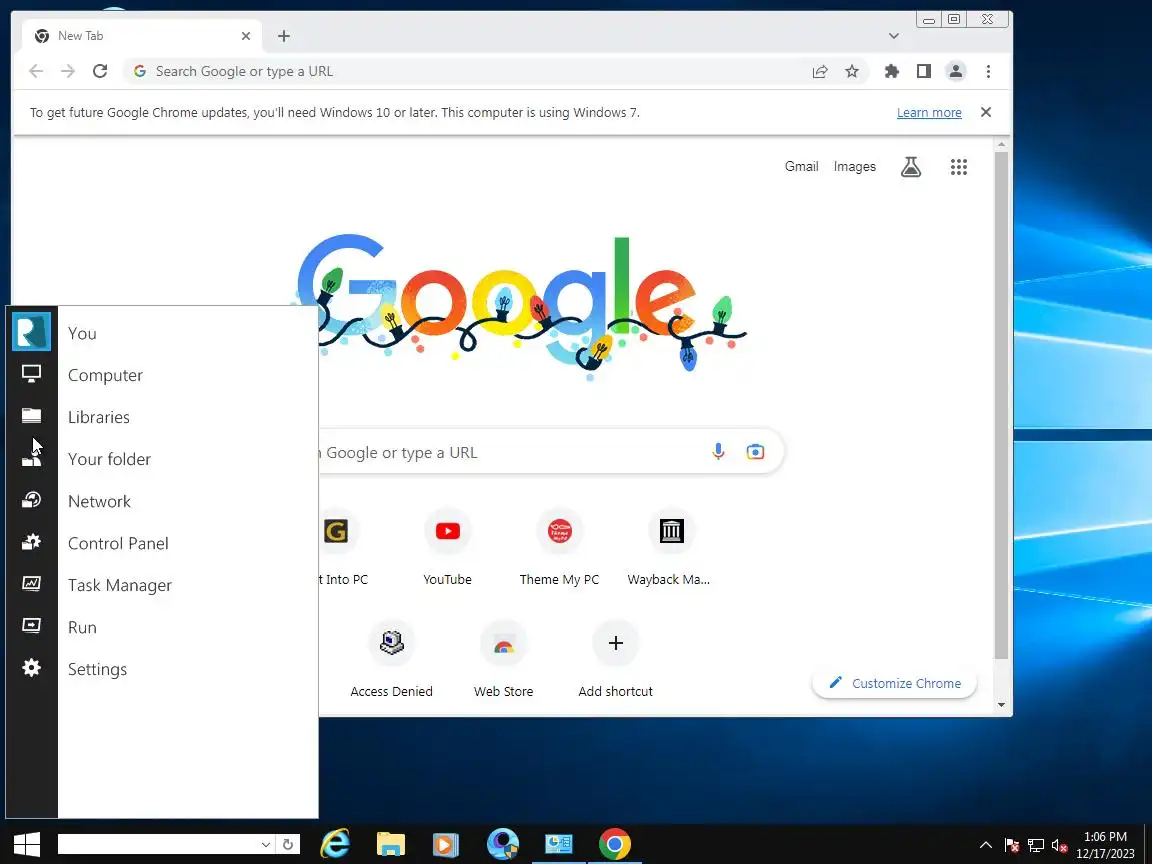Open Computer from the start menu

(x=105, y=375)
